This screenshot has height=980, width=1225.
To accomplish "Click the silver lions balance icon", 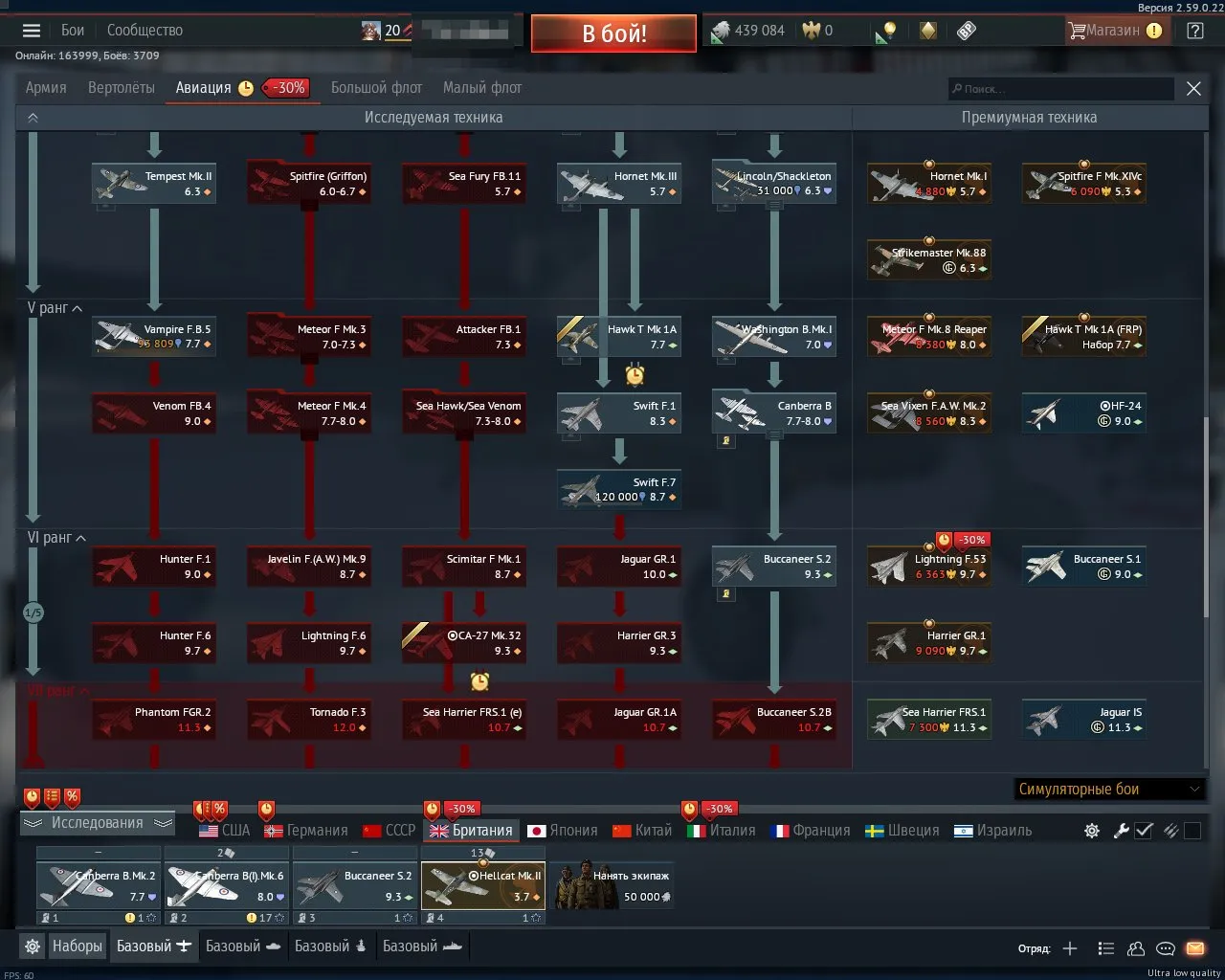I will [720, 32].
